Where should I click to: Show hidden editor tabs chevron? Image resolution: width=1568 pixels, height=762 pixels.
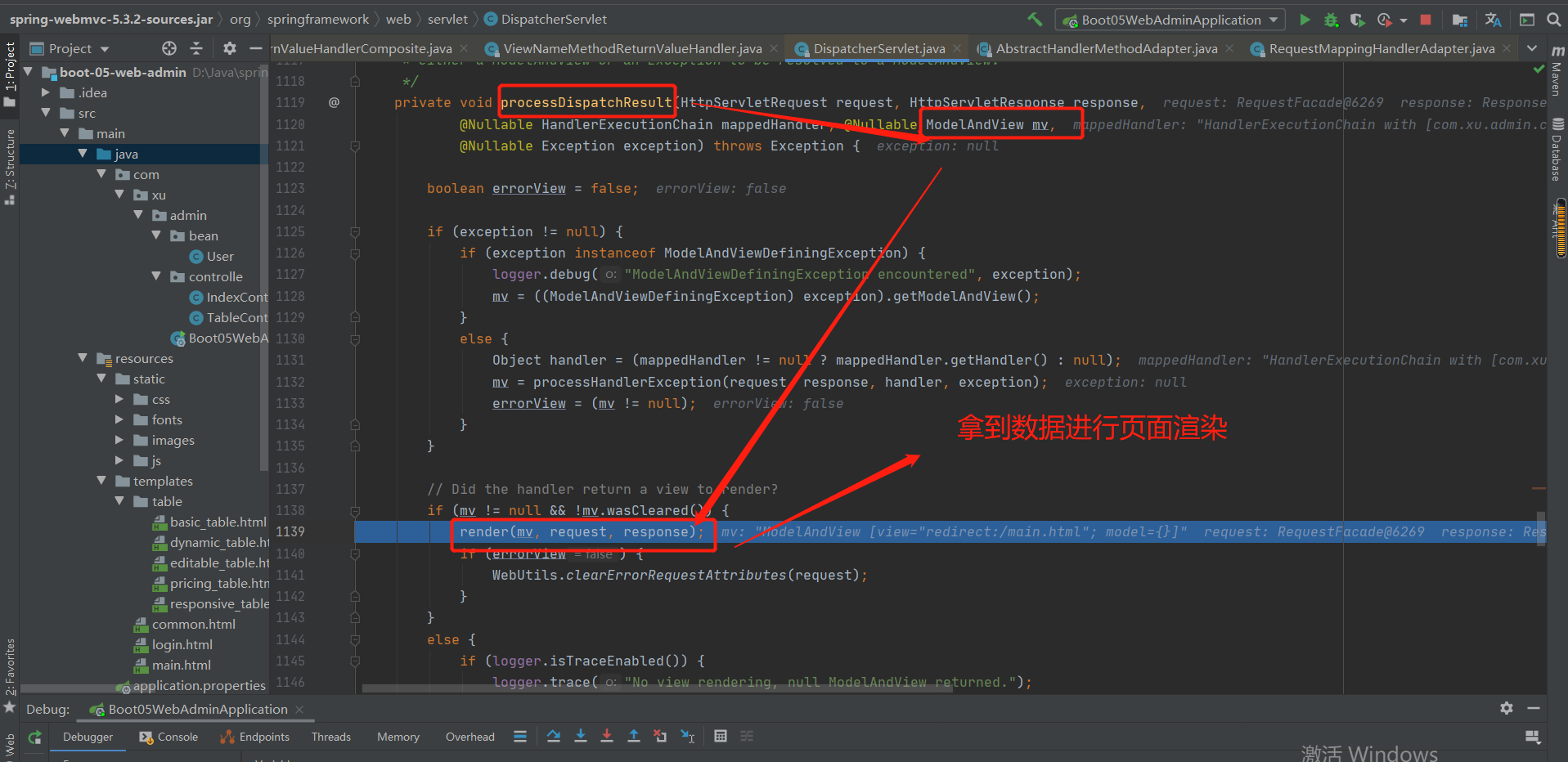1532,48
